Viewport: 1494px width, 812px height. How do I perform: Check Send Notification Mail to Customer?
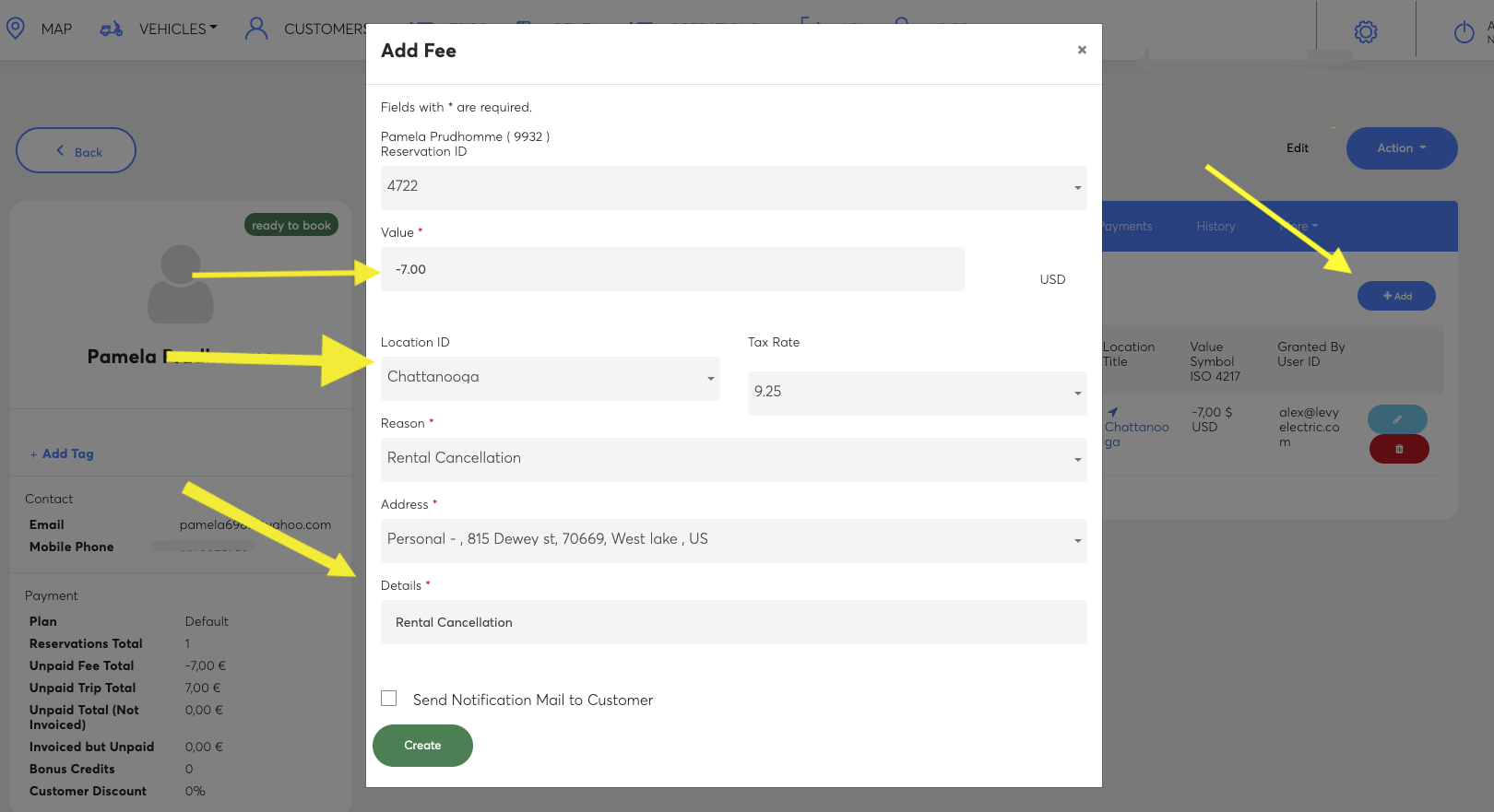[x=389, y=699]
